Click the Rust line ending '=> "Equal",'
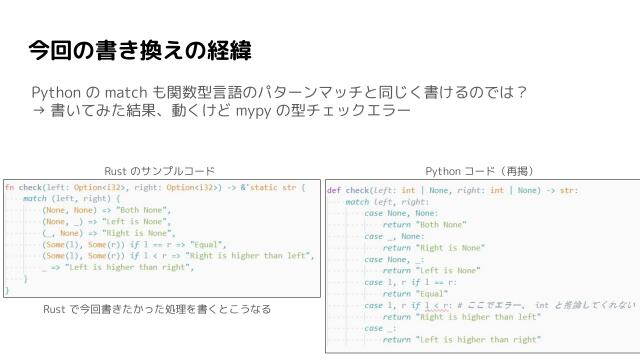640x360 pixels. pos(134,244)
